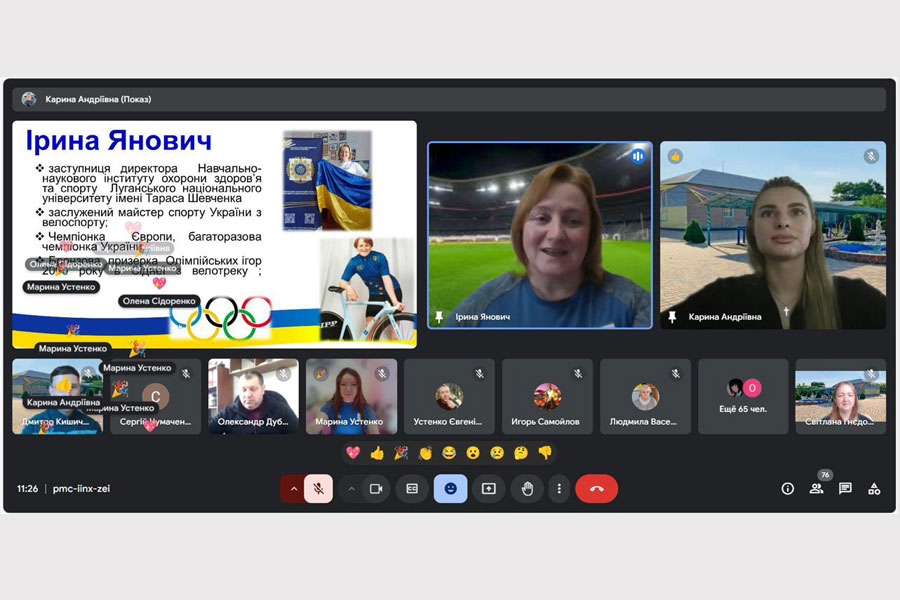The height and width of the screenshot is (600, 900).
Task: Select Світлана Гнєдо... participant tile
Action: click(840, 396)
